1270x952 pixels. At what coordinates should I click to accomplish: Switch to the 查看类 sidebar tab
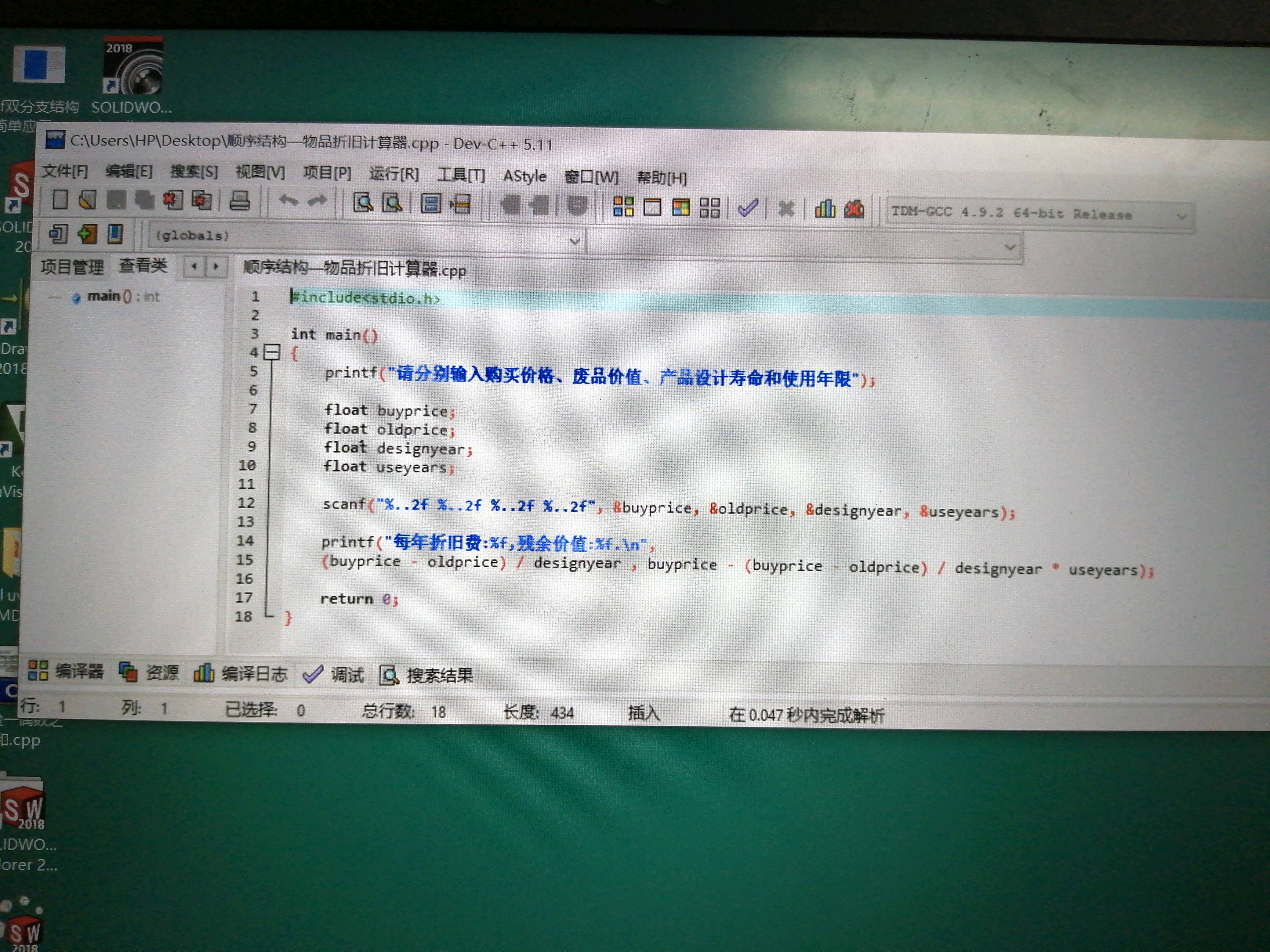(x=142, y=265)
